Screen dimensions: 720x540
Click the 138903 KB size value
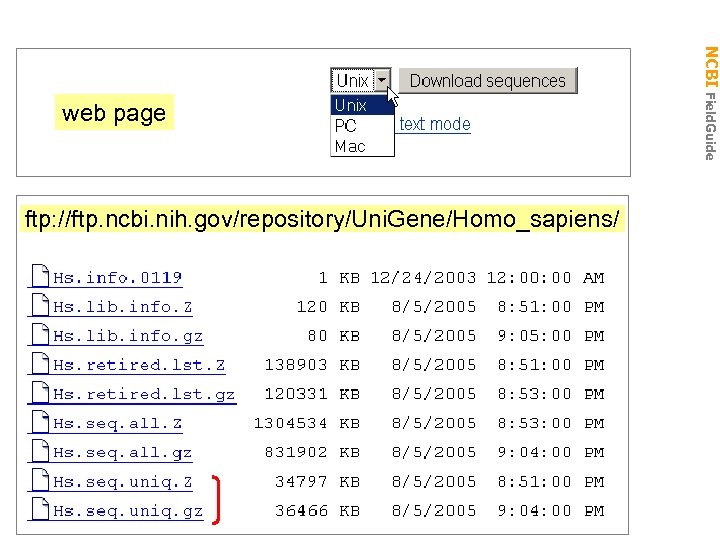(x=312, y=365)
